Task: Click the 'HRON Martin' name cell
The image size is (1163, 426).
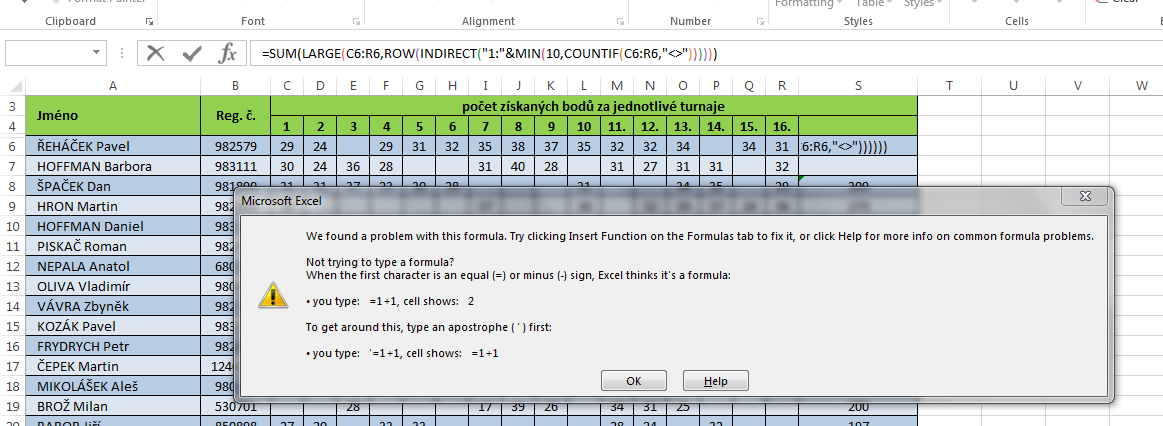Action: (113, 206)
